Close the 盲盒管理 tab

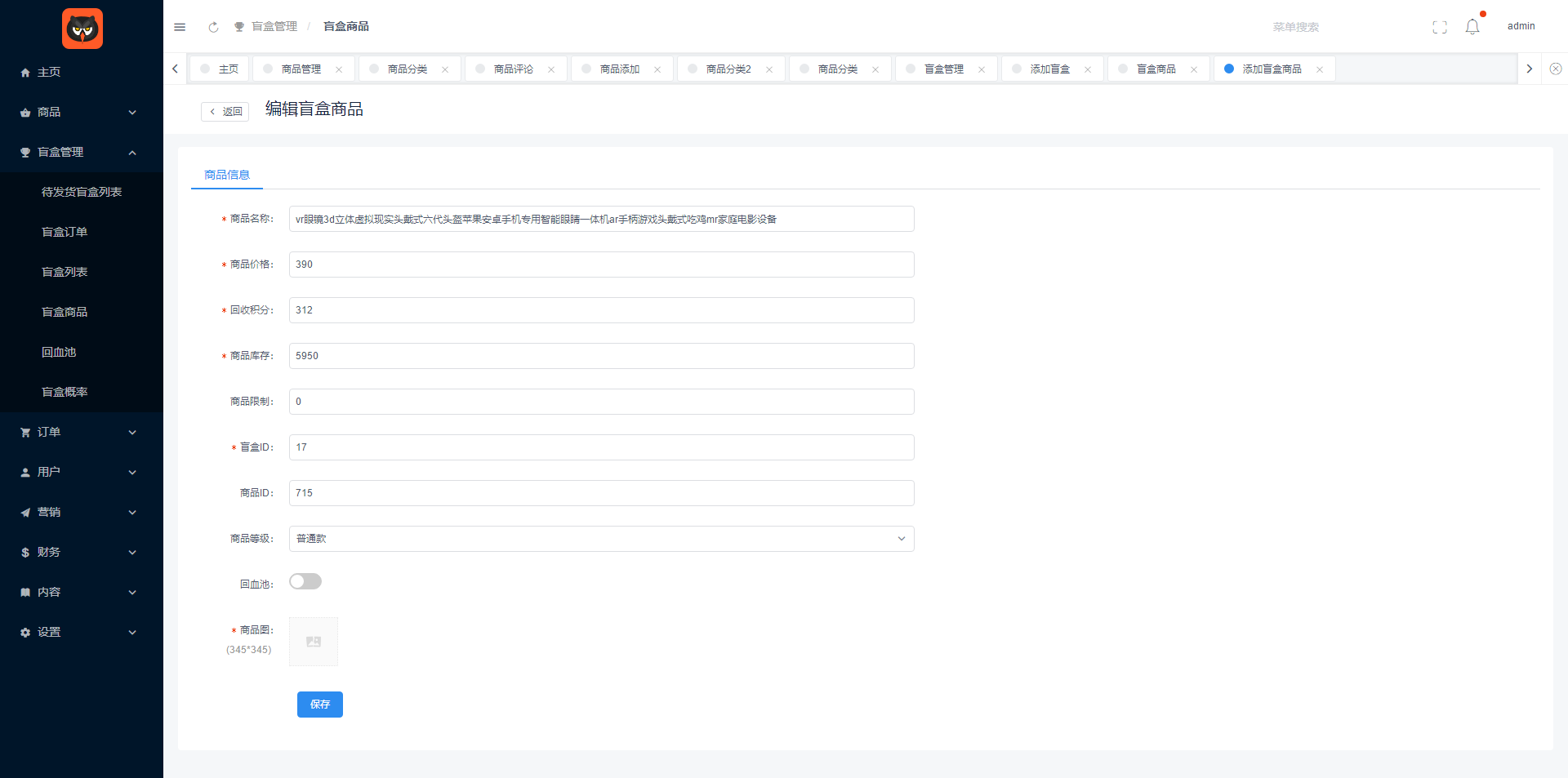pyautogui.click(x=982, y=69)
